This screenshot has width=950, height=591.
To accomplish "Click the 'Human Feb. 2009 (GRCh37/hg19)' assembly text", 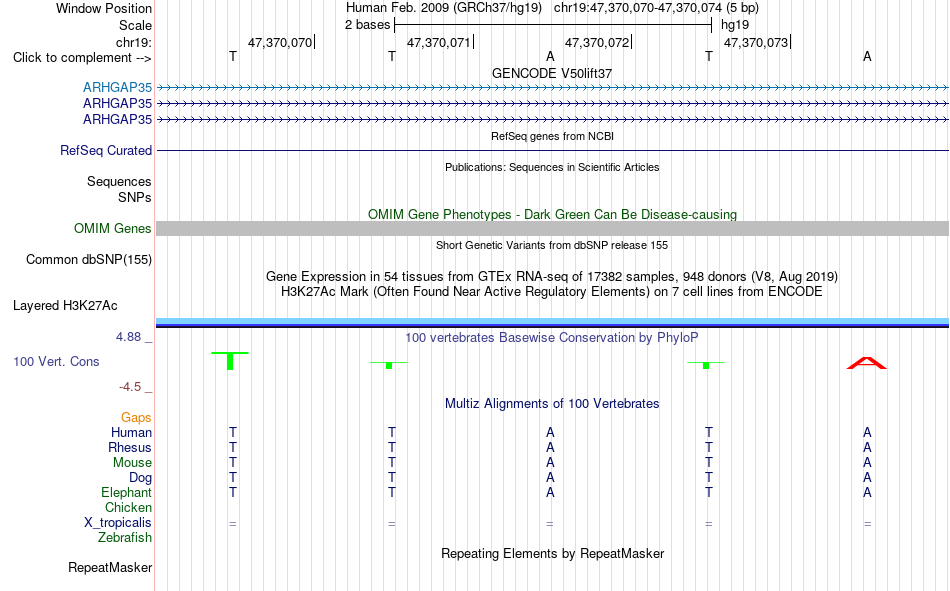I will tap(446, 8).
